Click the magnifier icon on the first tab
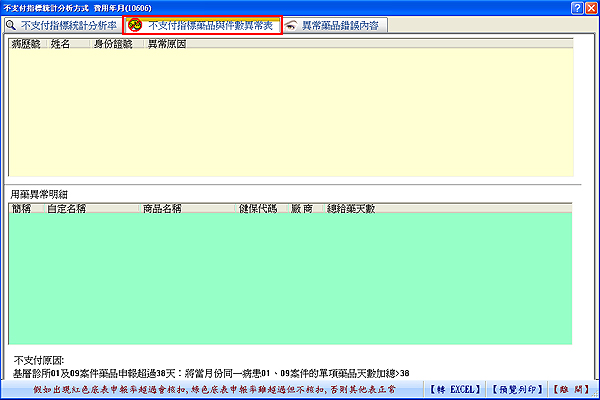The height and width of the screenshot is (400, 600). (12, 25)
